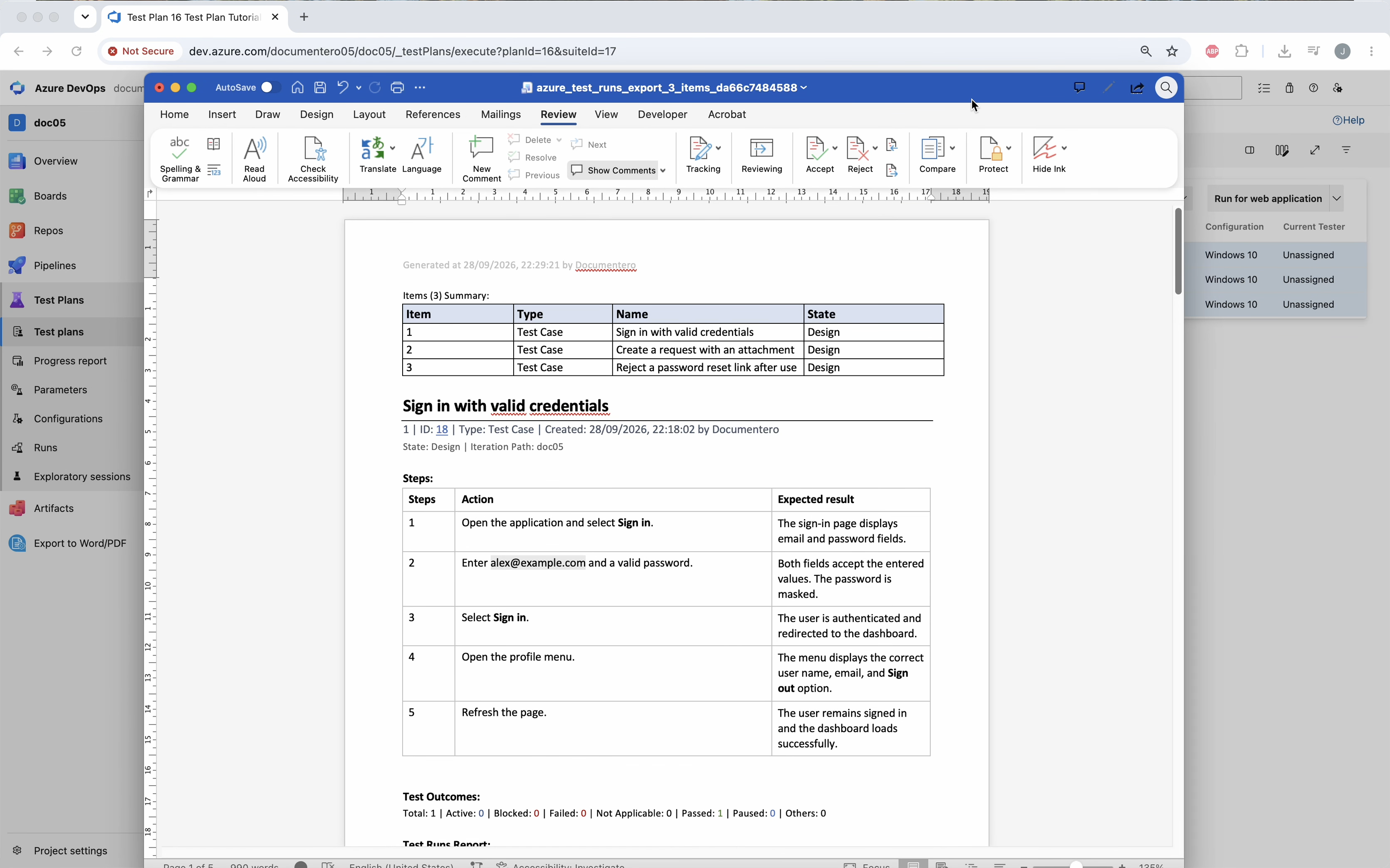Open Progress report in Azure DevOps sidebar

pyautogui.click(x=70, y=360)
